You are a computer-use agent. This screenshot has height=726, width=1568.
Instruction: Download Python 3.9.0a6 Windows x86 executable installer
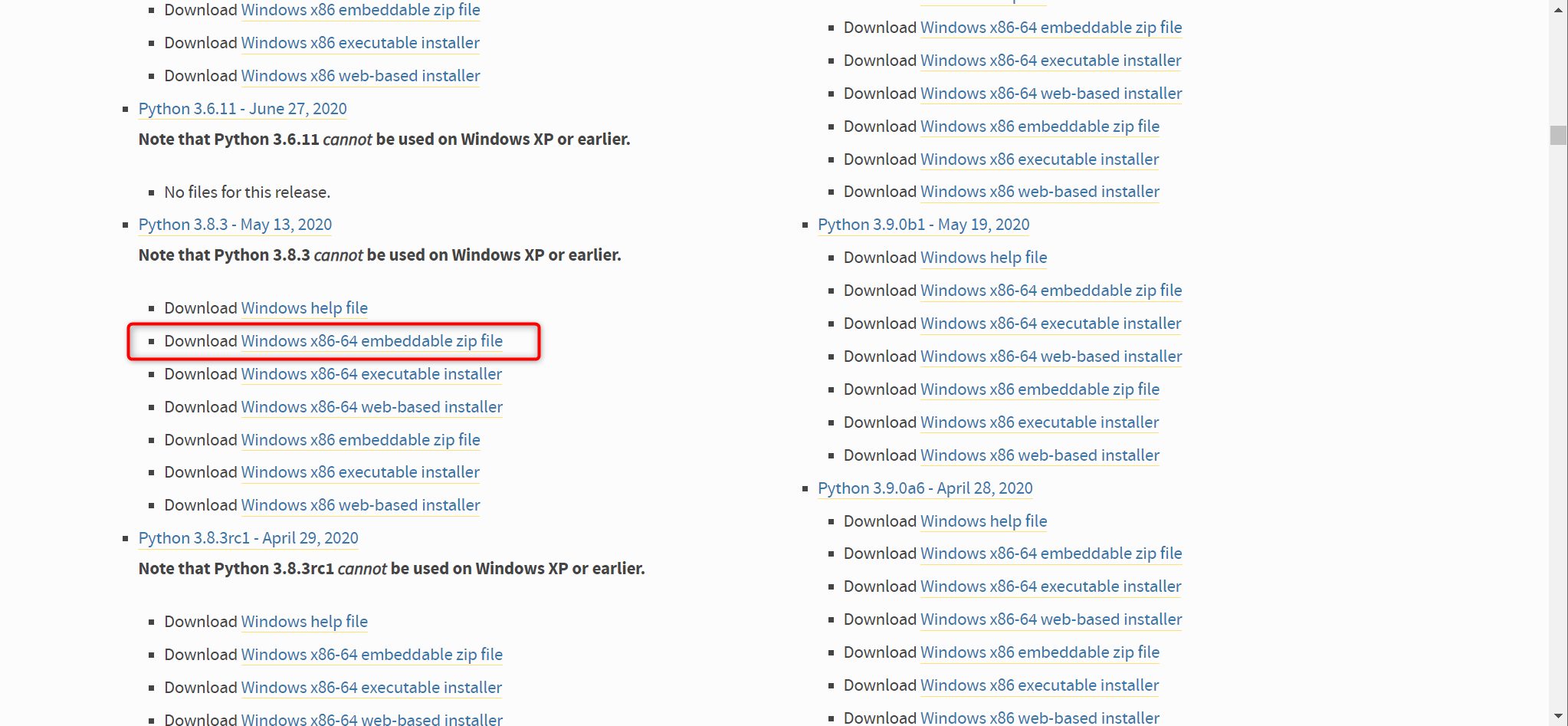(1039, 685)
